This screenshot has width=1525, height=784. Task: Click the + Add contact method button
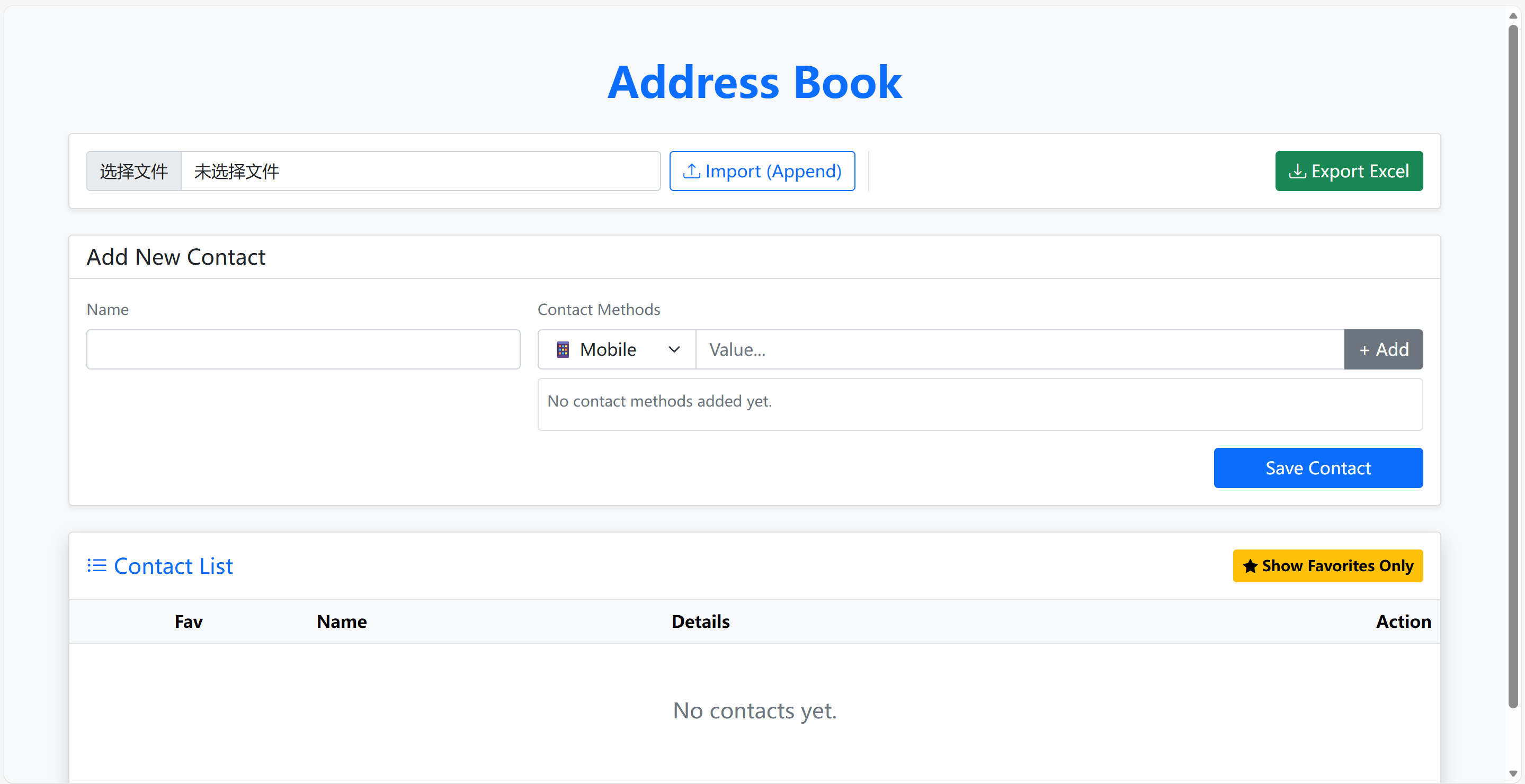coord(1383,349)
